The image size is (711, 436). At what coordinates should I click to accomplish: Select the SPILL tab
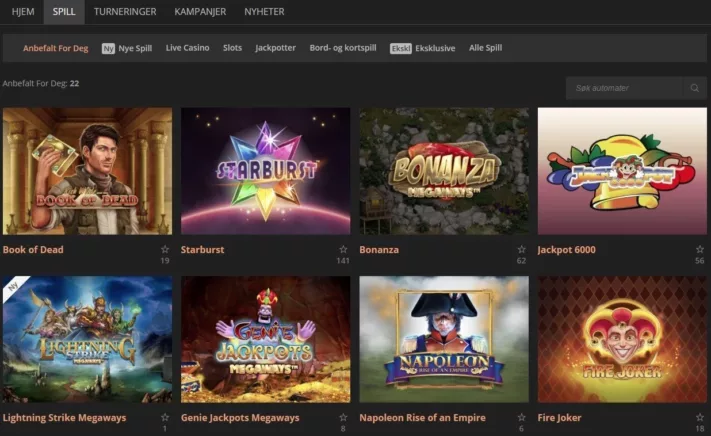64,12
